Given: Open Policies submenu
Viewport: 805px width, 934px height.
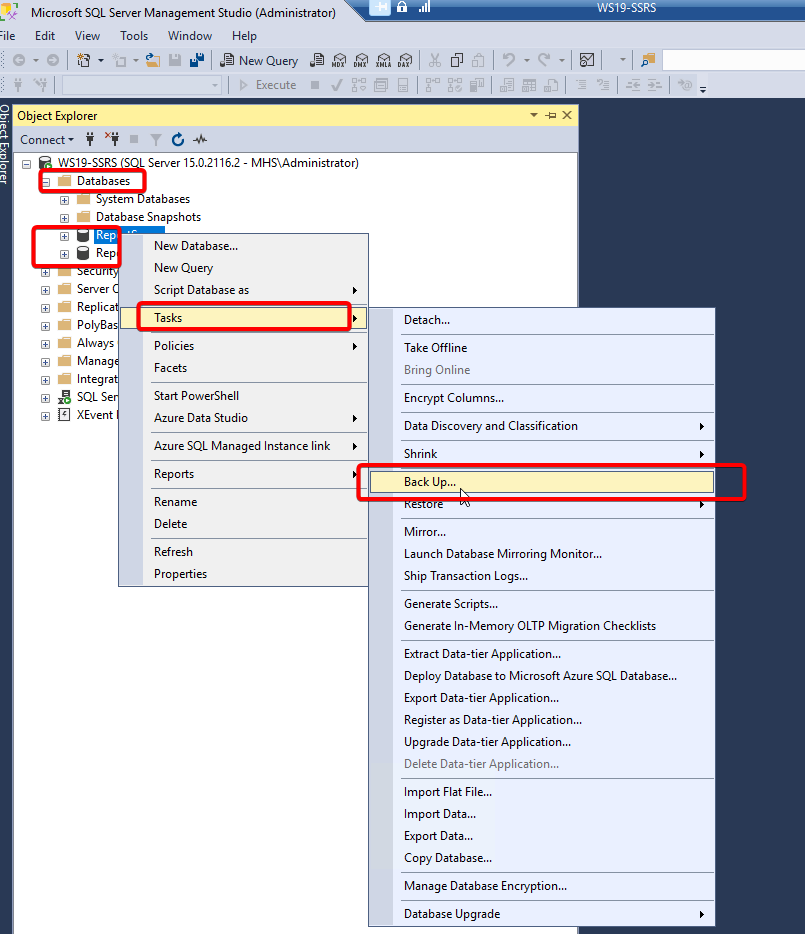Looking at the screenshot, I should click(x=244, y=345).
